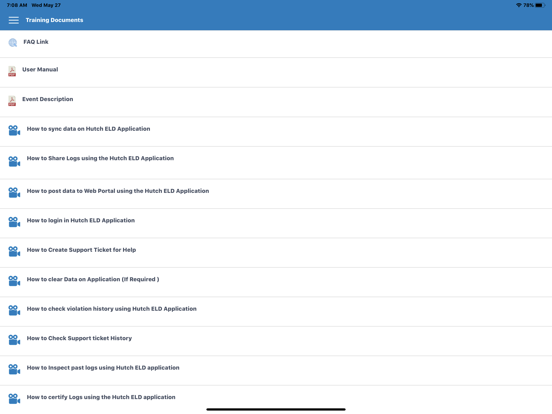Tap video icon for clear Data tutorial

click(x=14, y=281)
